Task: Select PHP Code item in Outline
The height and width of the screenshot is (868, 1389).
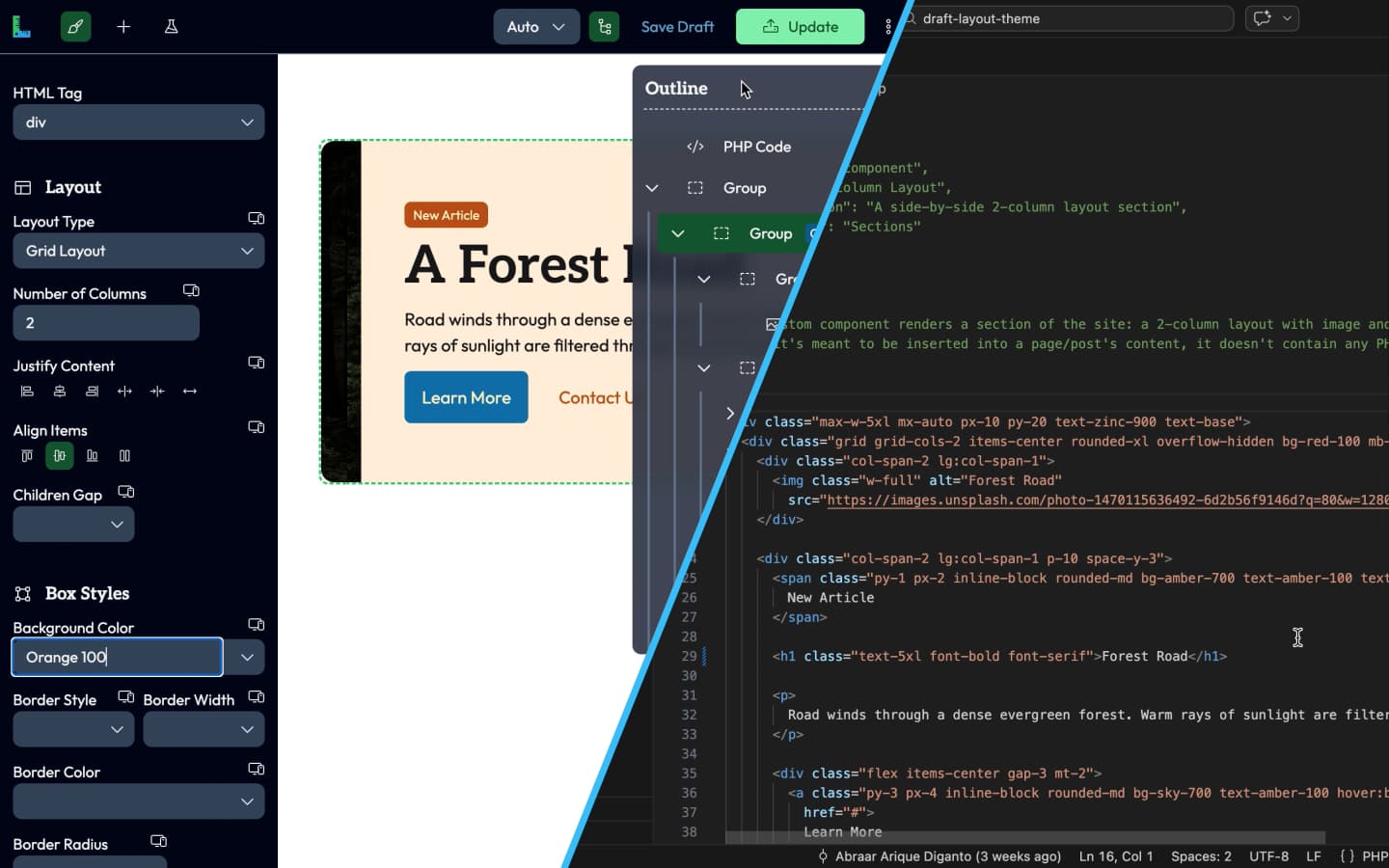Action: pos(756,147)
